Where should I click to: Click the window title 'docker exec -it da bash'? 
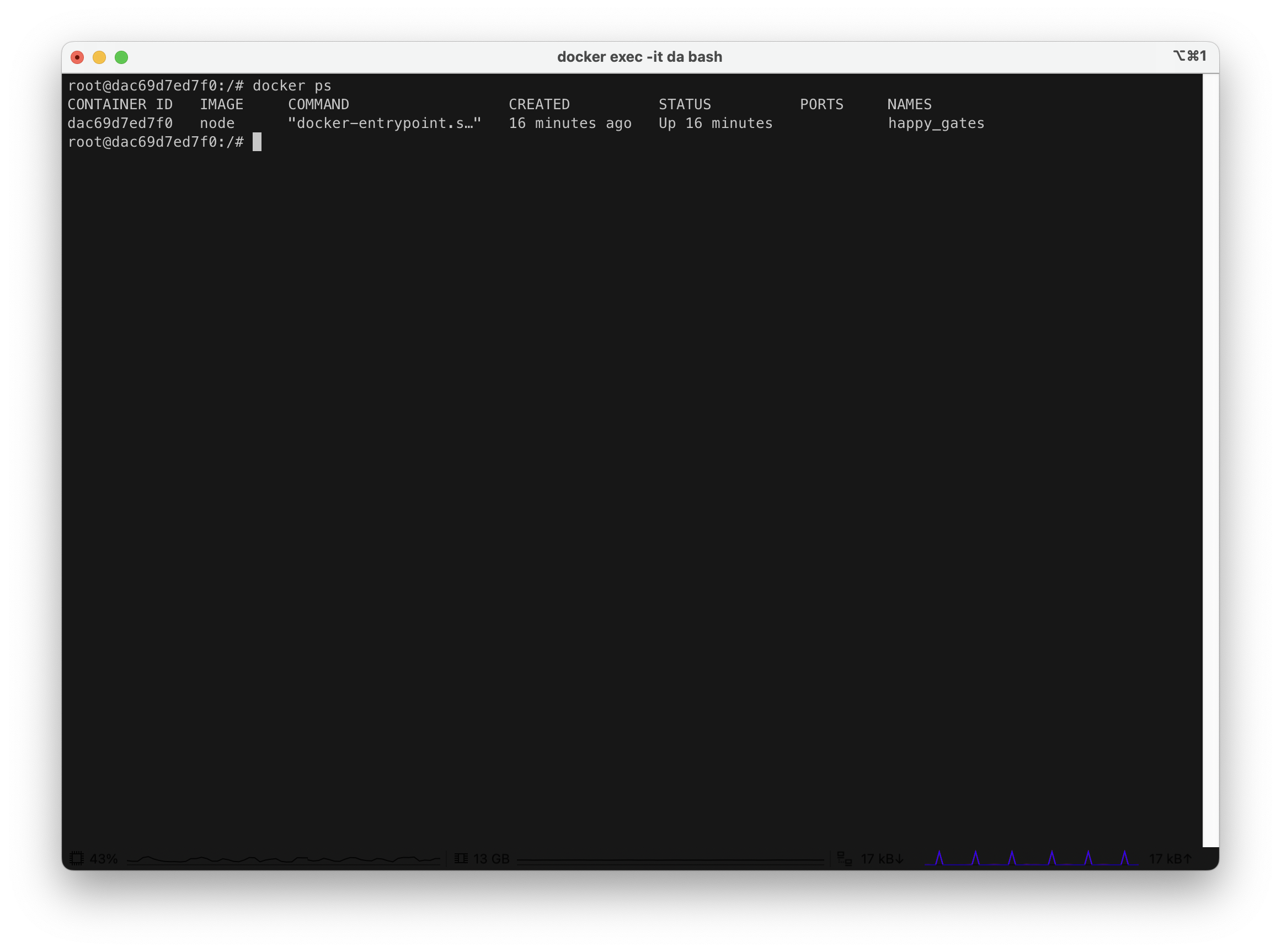click(x=639, y=56)
